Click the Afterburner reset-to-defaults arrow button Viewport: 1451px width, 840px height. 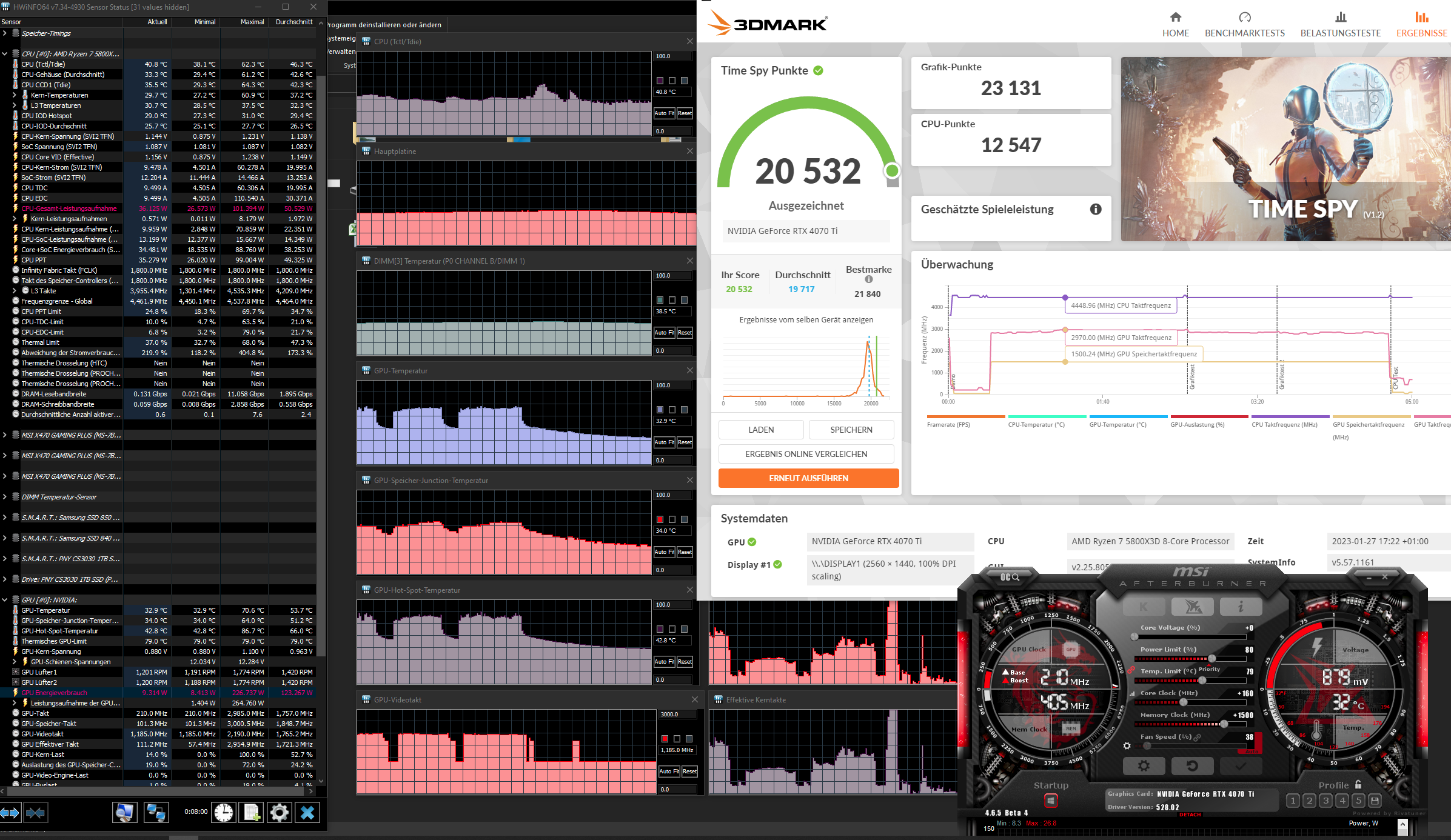coord(1192,765)
